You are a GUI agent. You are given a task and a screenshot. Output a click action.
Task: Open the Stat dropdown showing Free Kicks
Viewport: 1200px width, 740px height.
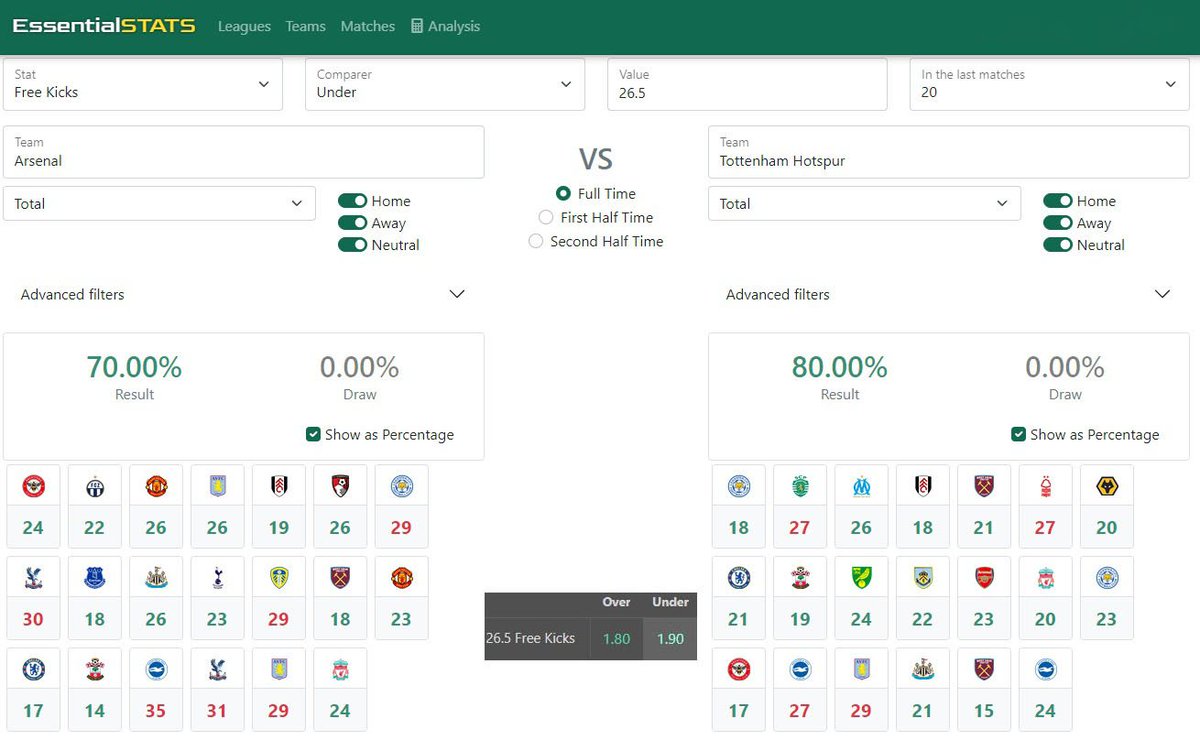click(143, 84)
